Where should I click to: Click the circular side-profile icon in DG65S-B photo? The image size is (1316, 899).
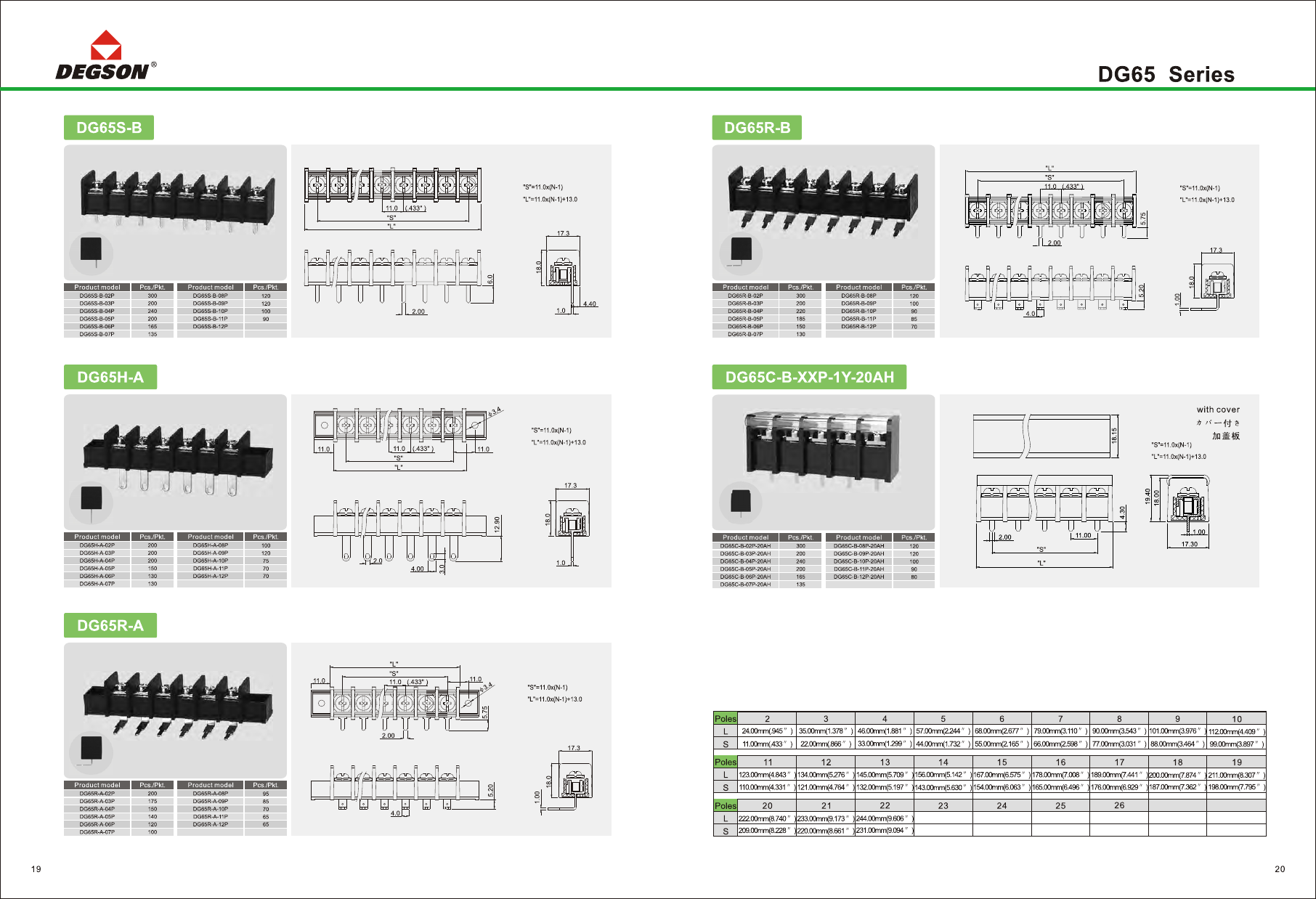pos(92,251)
